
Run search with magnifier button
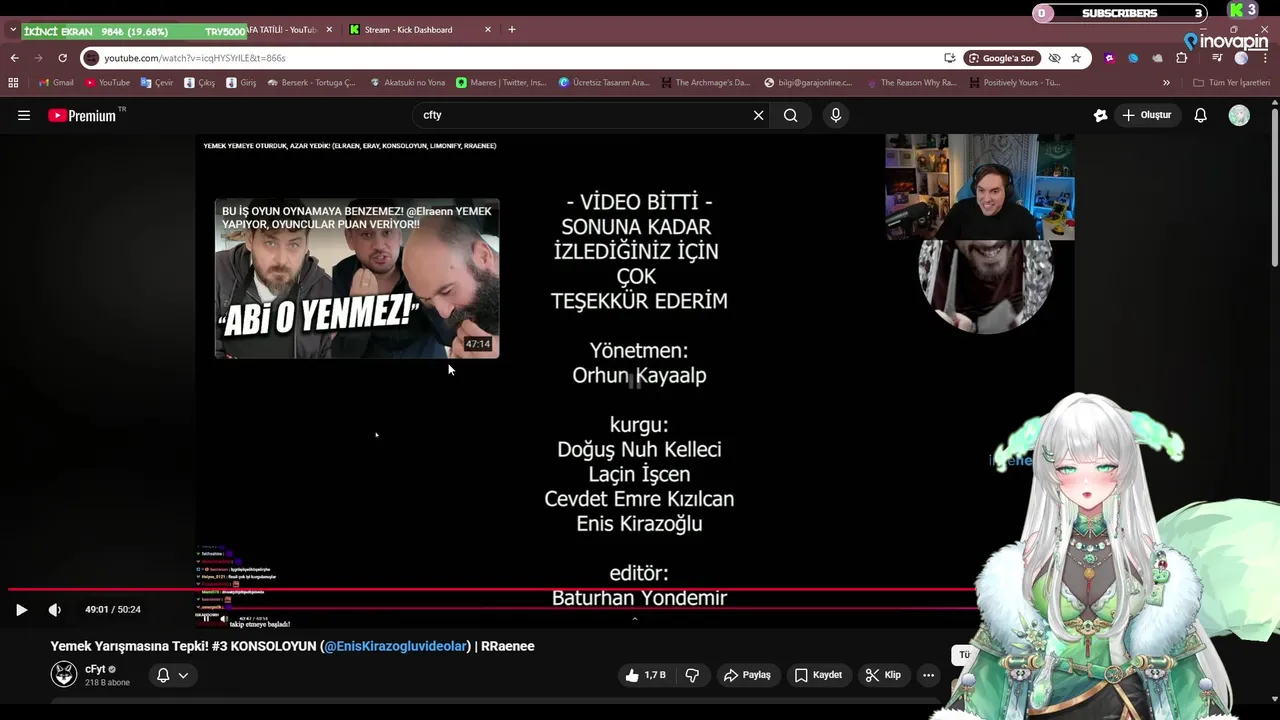coord(791,115)
